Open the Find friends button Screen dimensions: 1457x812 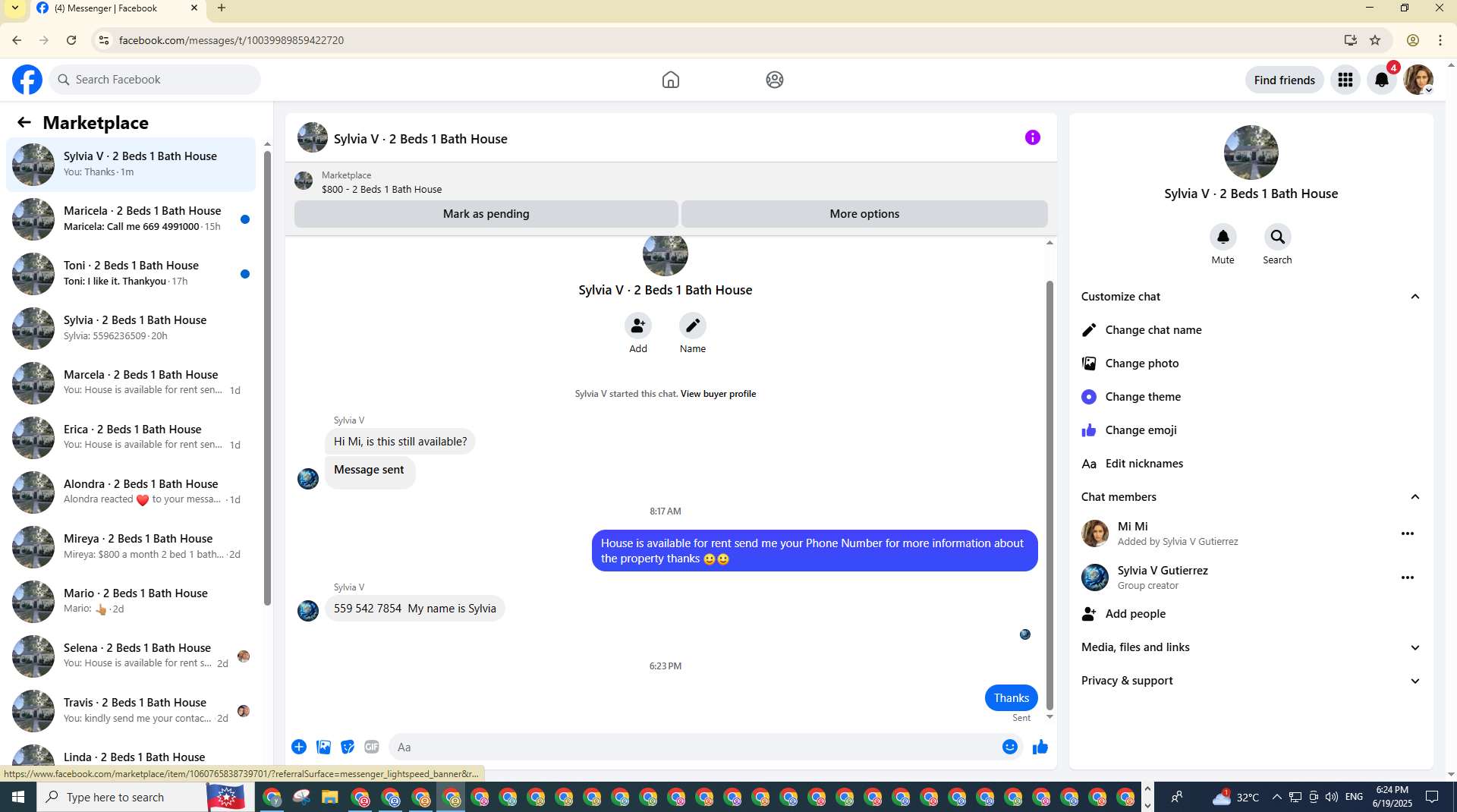[x=1285, y=80]
